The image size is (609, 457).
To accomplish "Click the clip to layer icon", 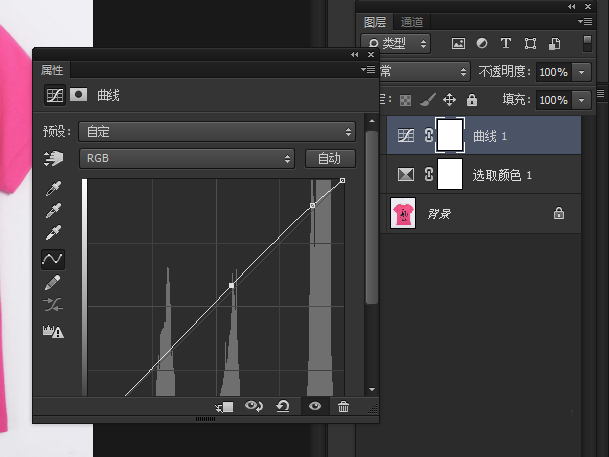I will [x=224, y=407].
